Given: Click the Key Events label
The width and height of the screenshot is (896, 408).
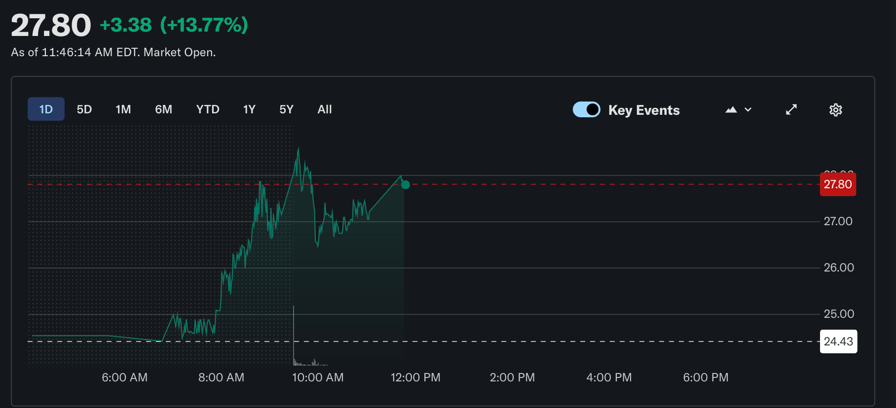Looking at the screenshot, I should tap(643, 110).
